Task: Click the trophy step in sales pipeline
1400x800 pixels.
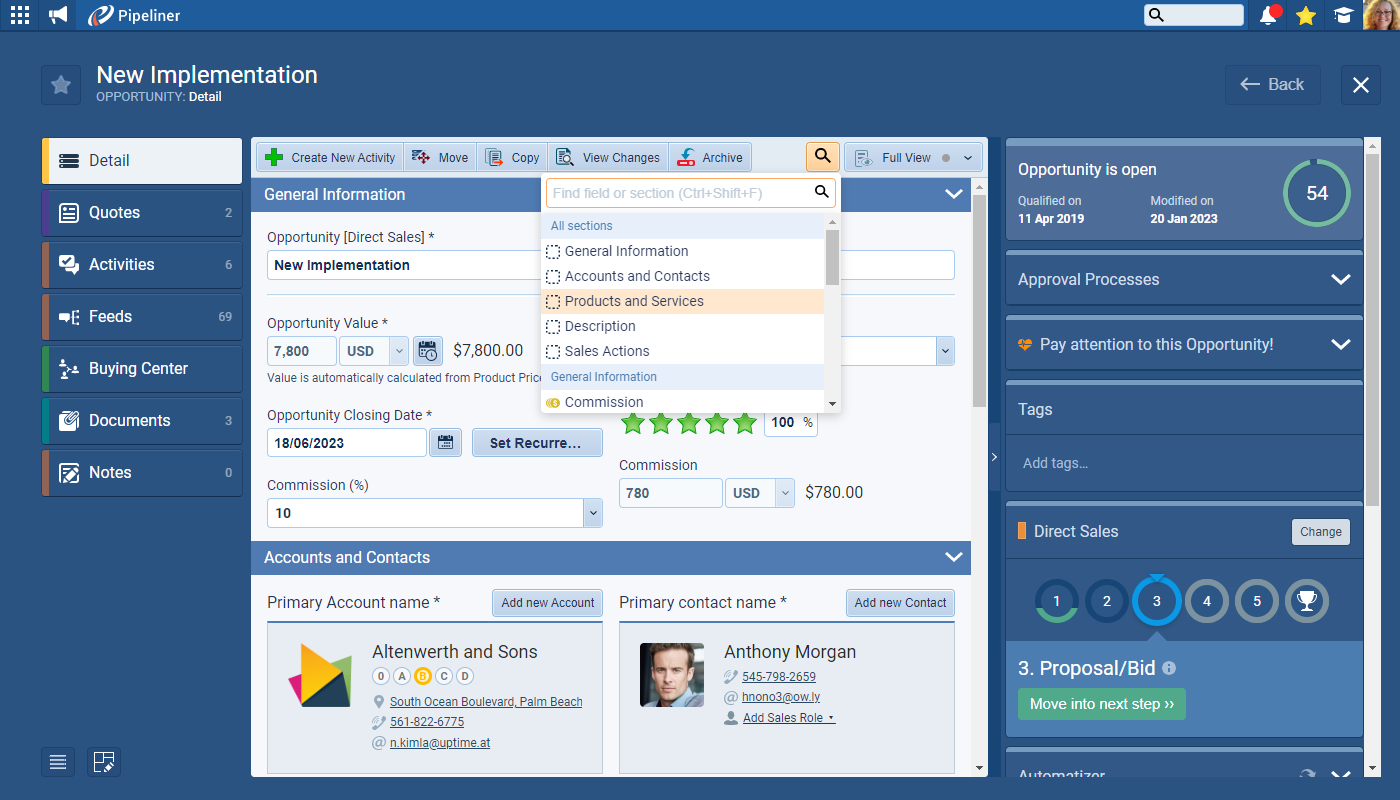Action: click(x=1306, y=601)
